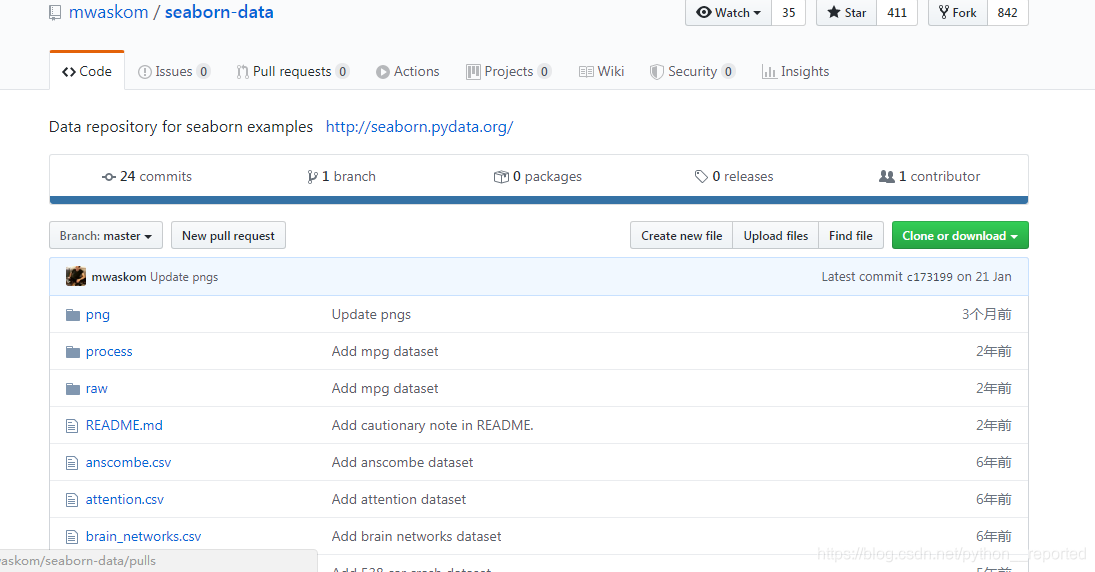The height and width of the screenshot is (572, 1095).
Task: Switch to the Pull requests tab
Action: [293, 71]
